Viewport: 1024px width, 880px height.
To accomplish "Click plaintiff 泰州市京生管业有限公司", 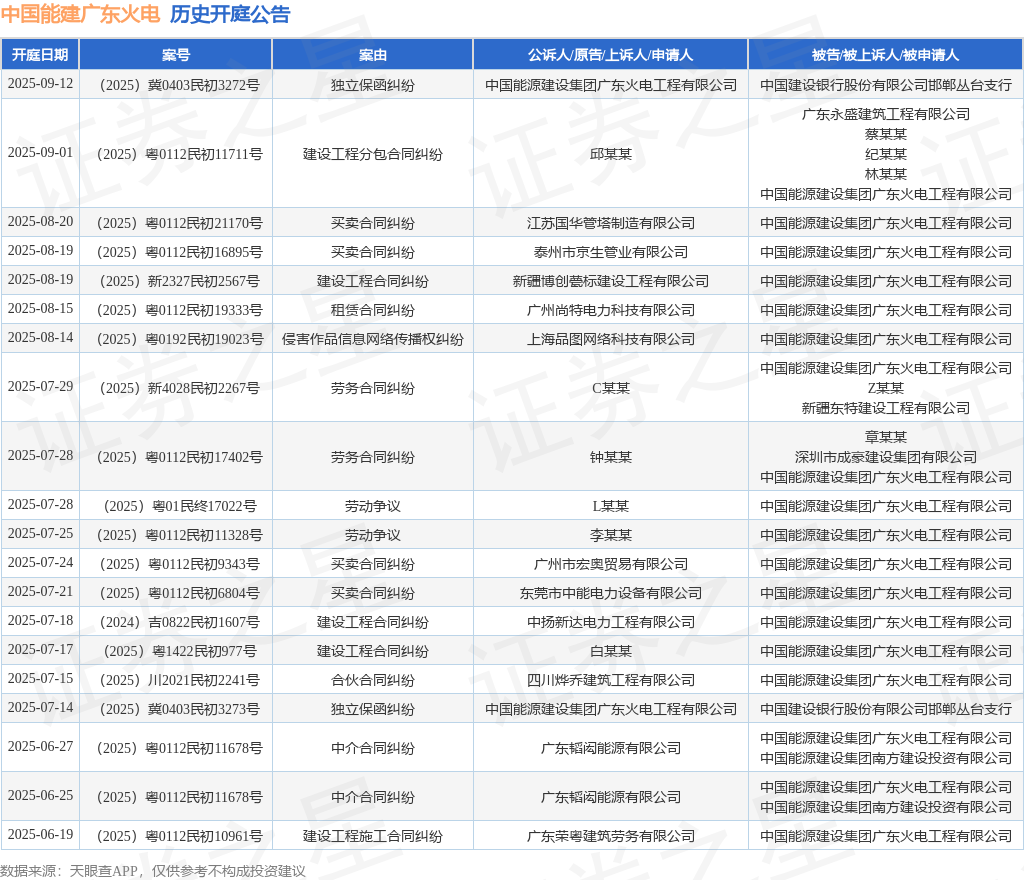I will [x=611, y=252].
